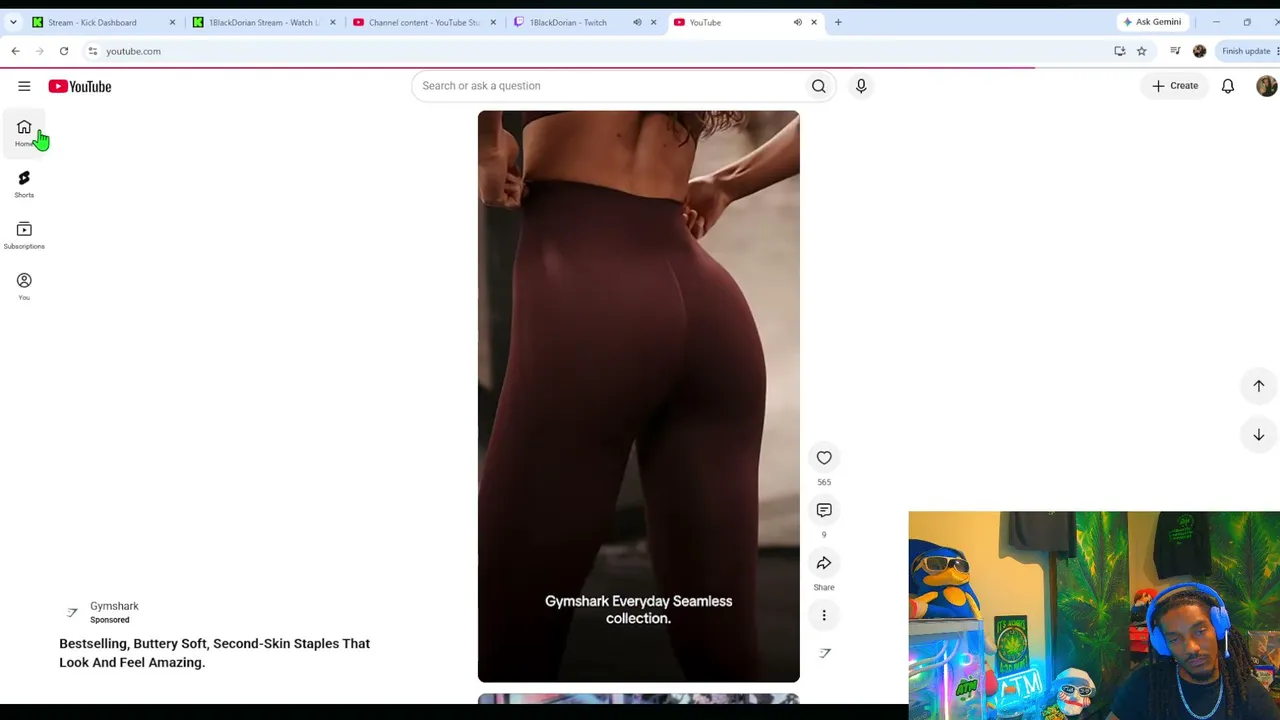The image size is (1280, 720).
Task: Click the Gymshark channel avatar
Action: (x=72, y=612)
